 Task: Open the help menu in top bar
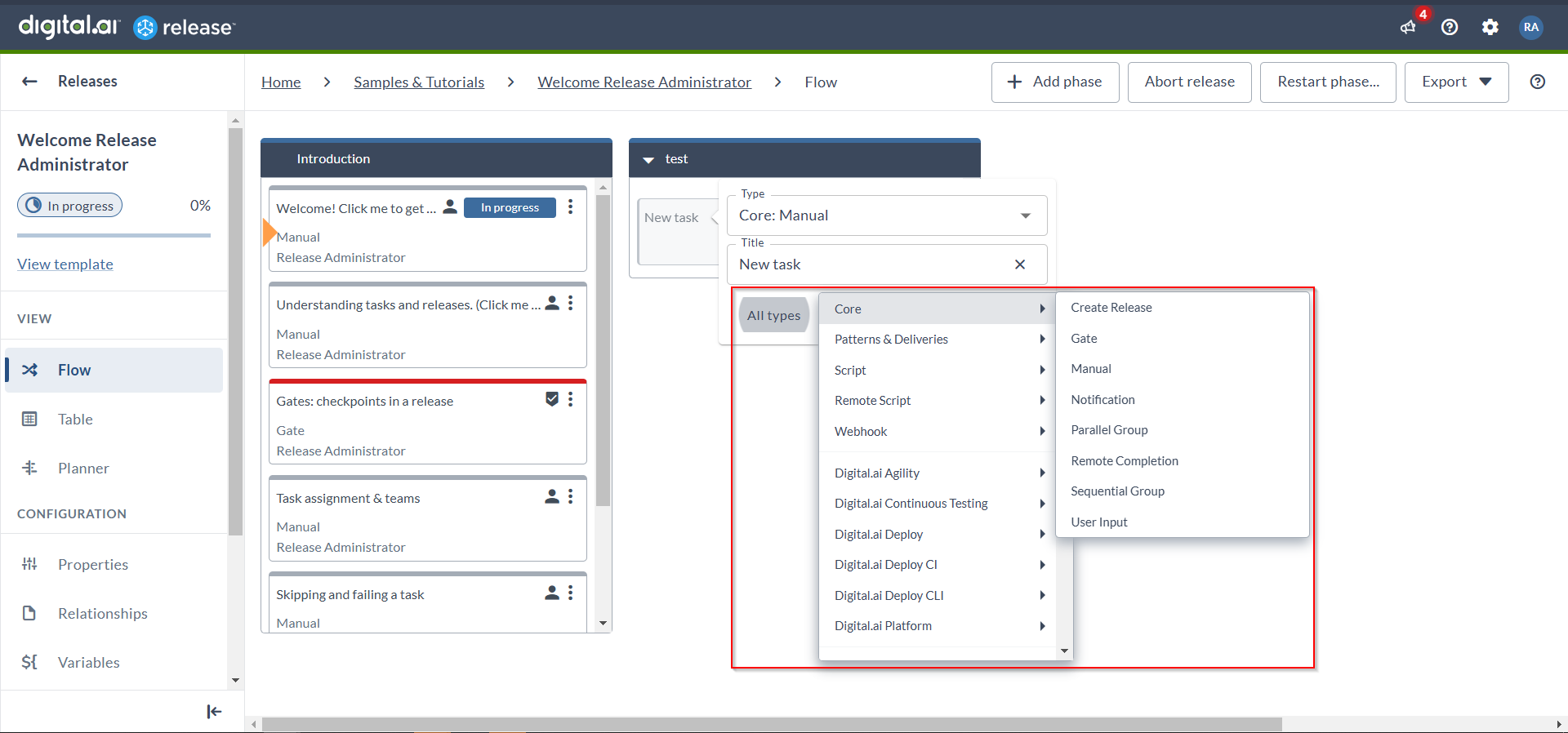pos(1450,27)
